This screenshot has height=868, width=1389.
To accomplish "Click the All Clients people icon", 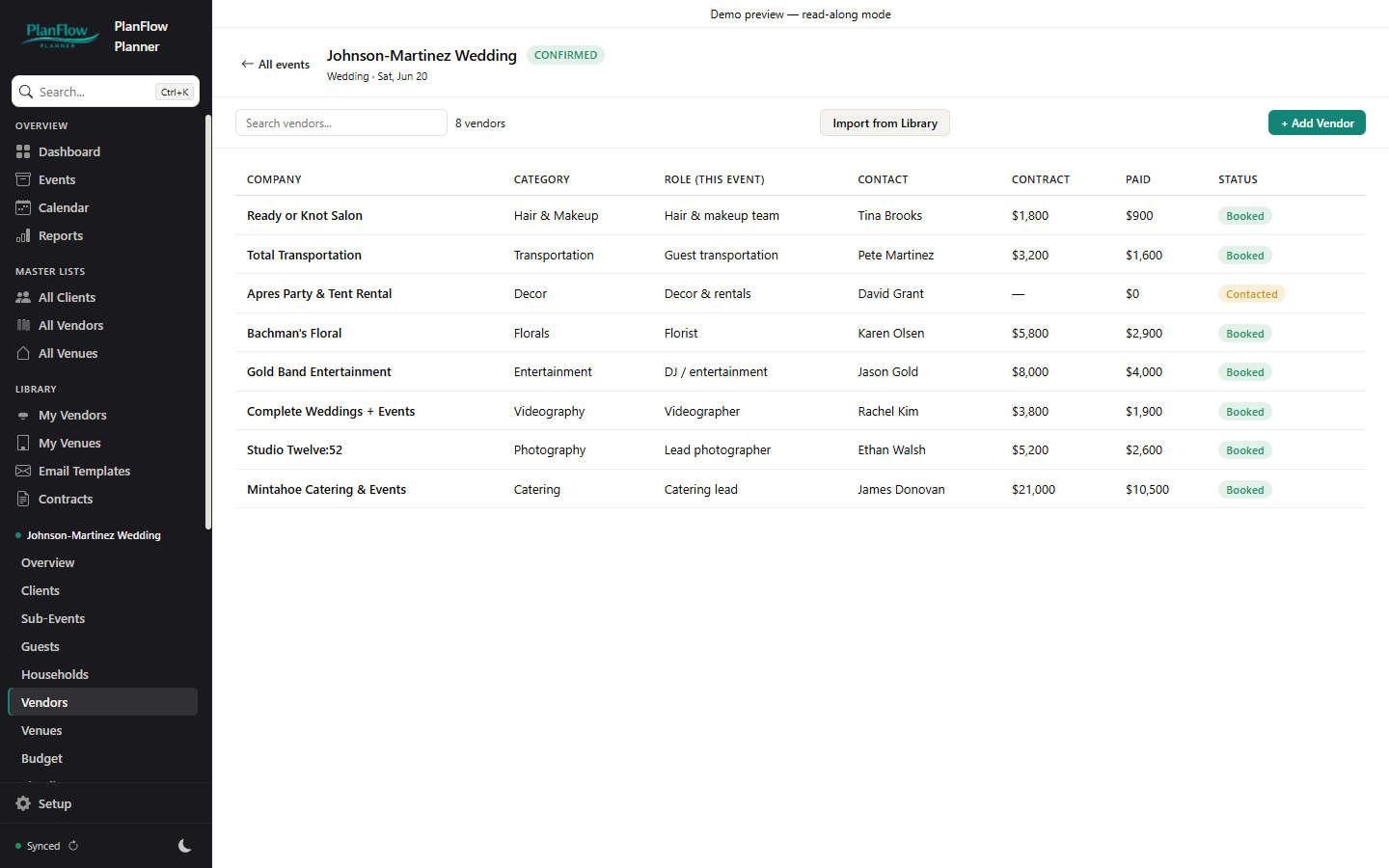I will 23,297.
